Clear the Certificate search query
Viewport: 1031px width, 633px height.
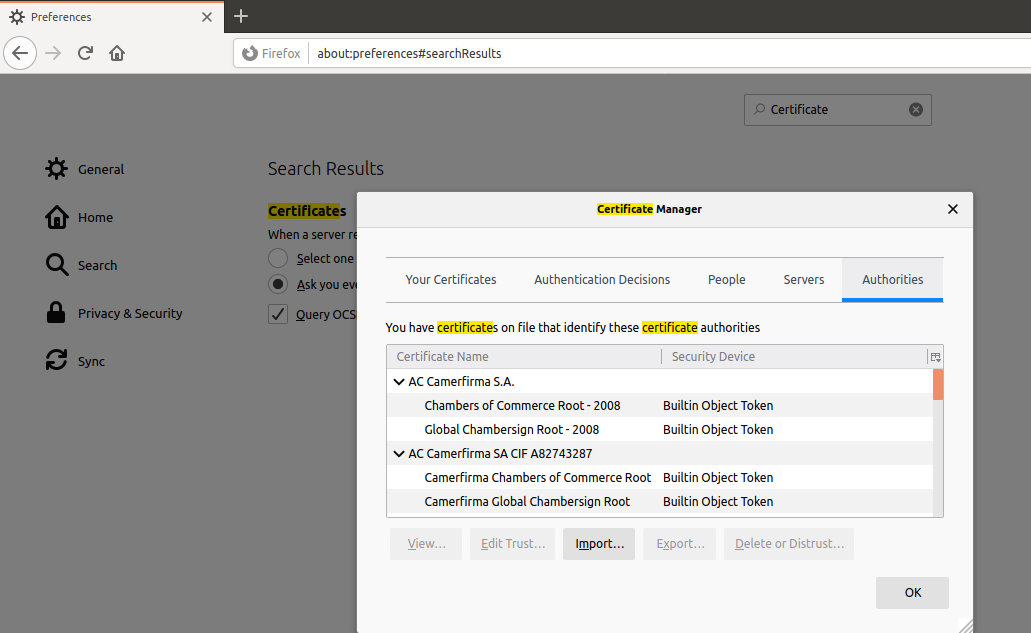915,109
